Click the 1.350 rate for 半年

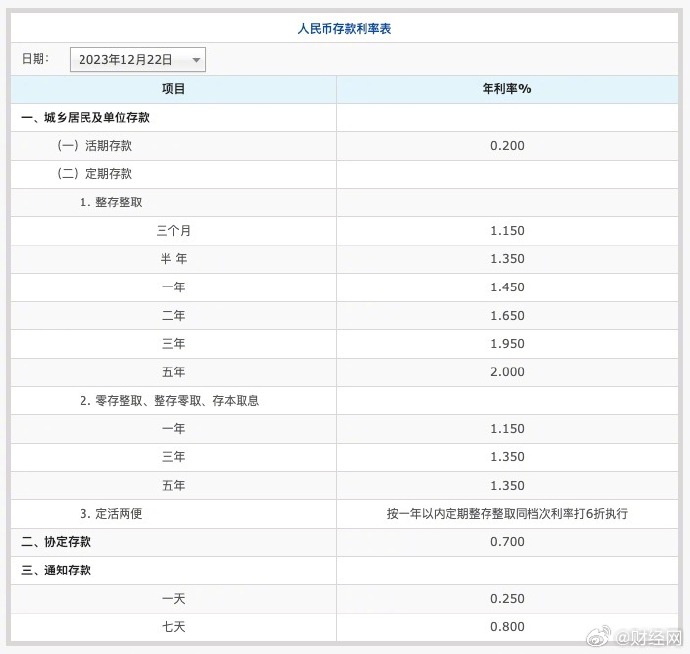point(507,259)
